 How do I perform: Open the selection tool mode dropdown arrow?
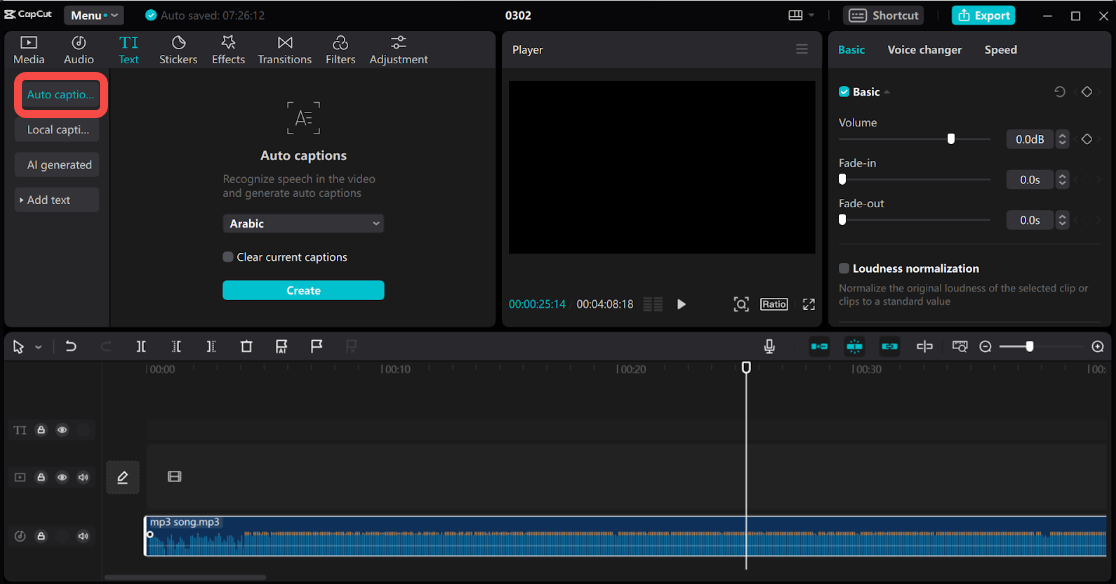coord(38,347)
